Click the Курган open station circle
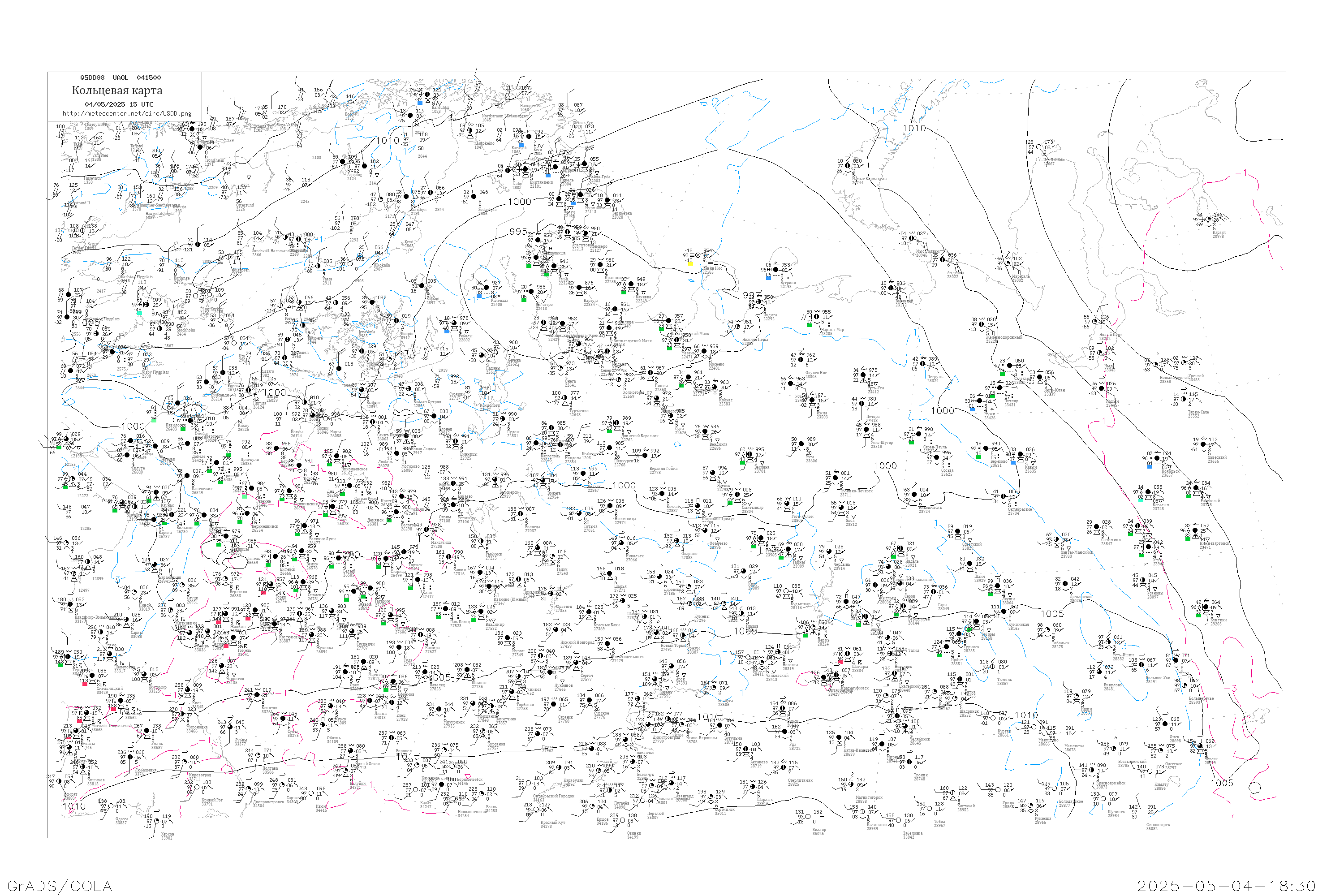1344x896 pixels. 993,718
